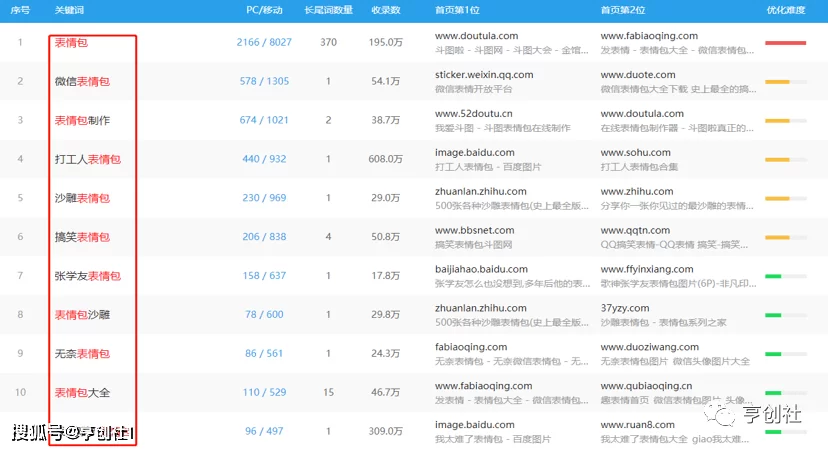Image resolution: width=828 pixels, height=450 pixels.
Task: Select the keyword 张学友表情包
Action: (x=87, y=276)
